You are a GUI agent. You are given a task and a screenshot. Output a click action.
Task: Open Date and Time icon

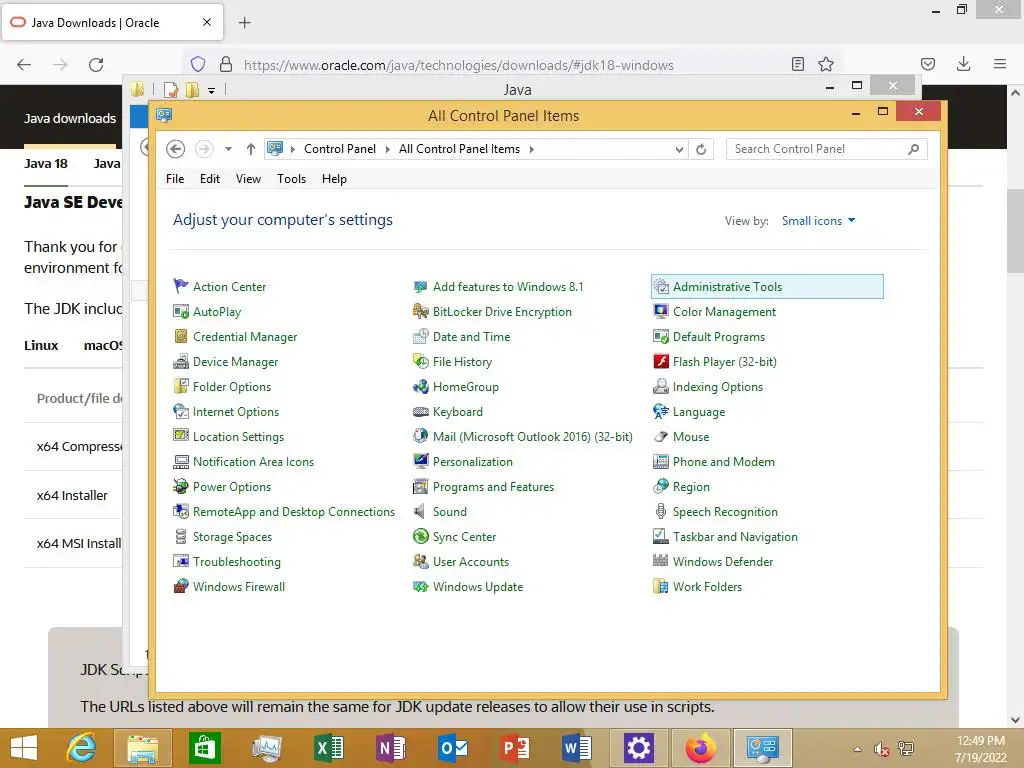[421, 336]
